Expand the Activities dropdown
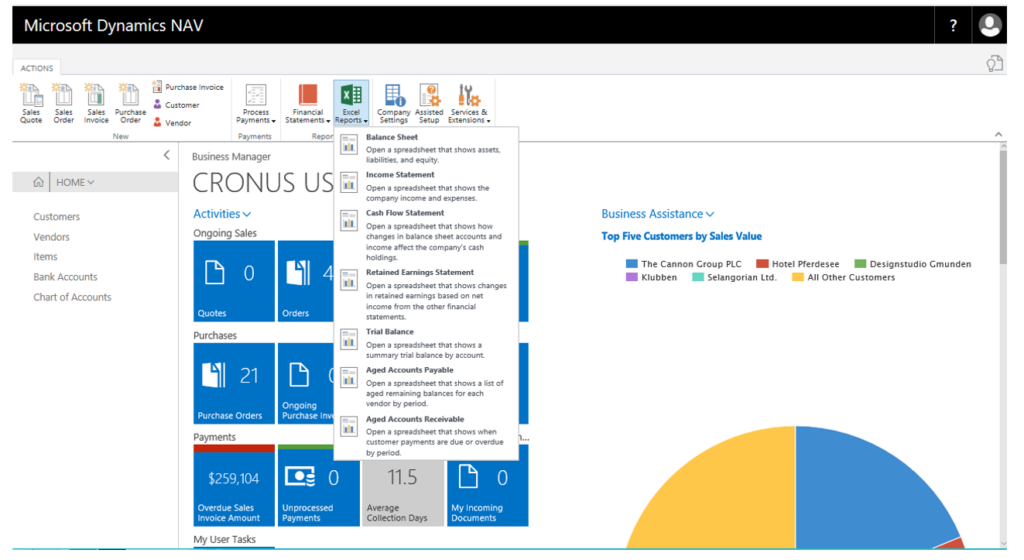The width and height of the screenshot is (1024, 560). click(222, 213)
